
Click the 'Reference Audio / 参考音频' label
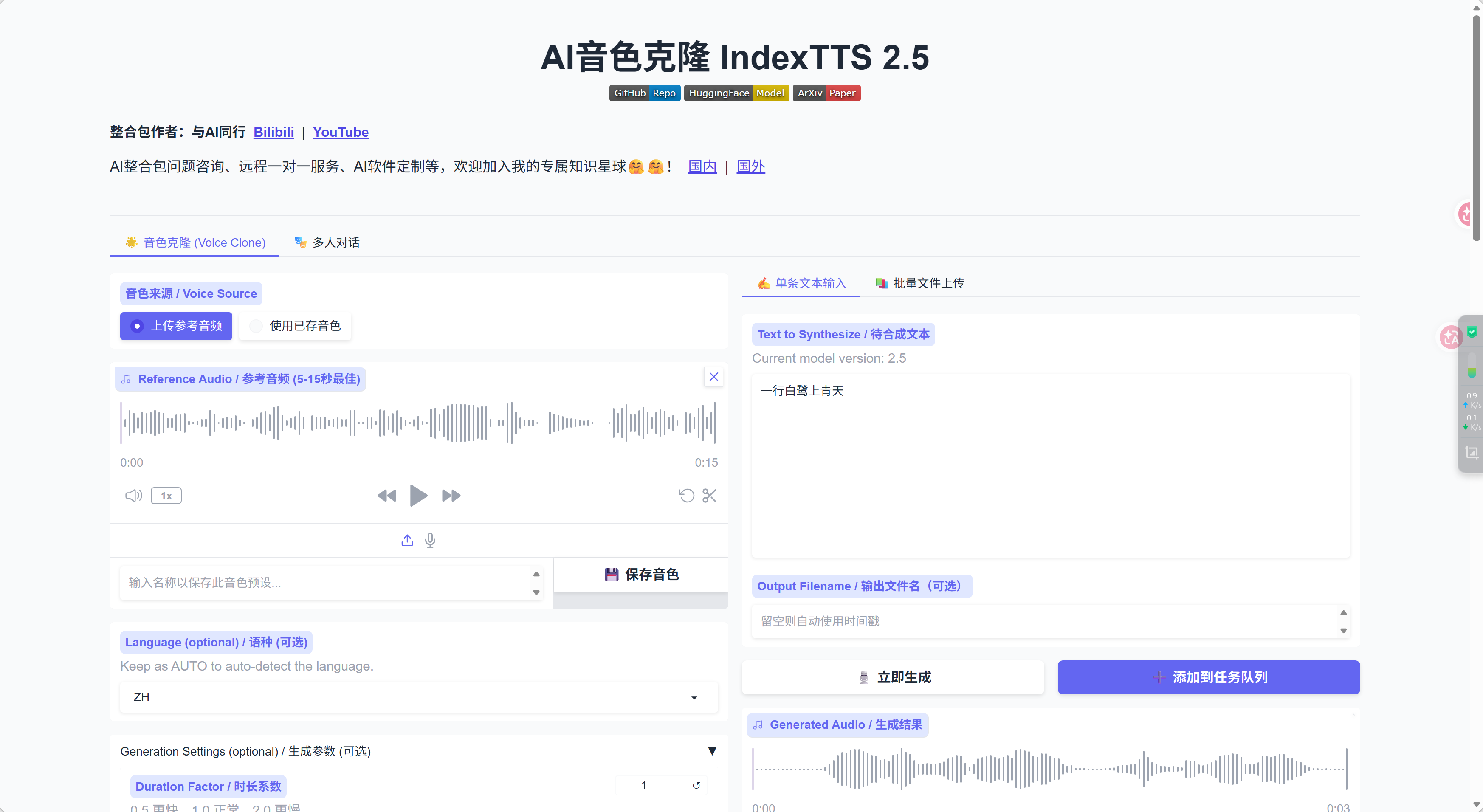[241, 379]
